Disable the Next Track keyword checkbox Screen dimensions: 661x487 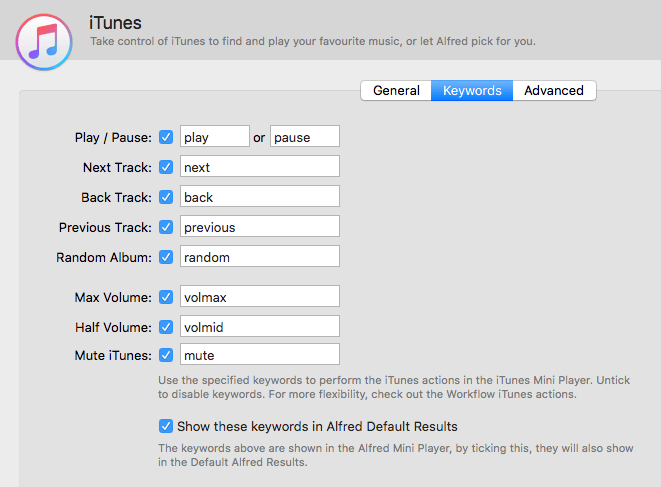point(166,167)
